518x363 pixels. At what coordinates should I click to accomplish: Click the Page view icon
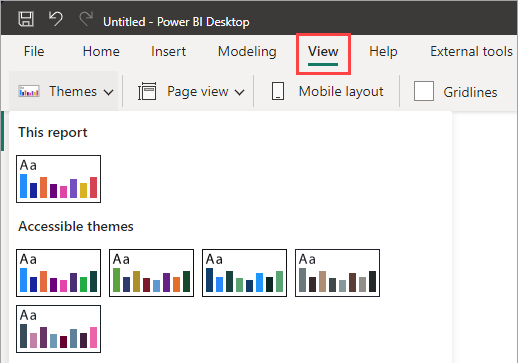pos(147,91)
